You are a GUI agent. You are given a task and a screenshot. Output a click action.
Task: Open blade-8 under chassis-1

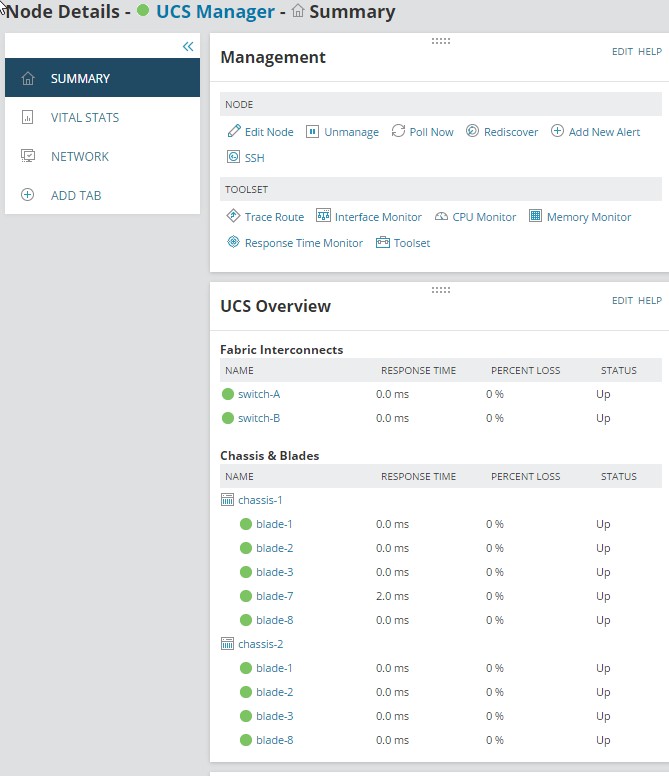[275, 620]
